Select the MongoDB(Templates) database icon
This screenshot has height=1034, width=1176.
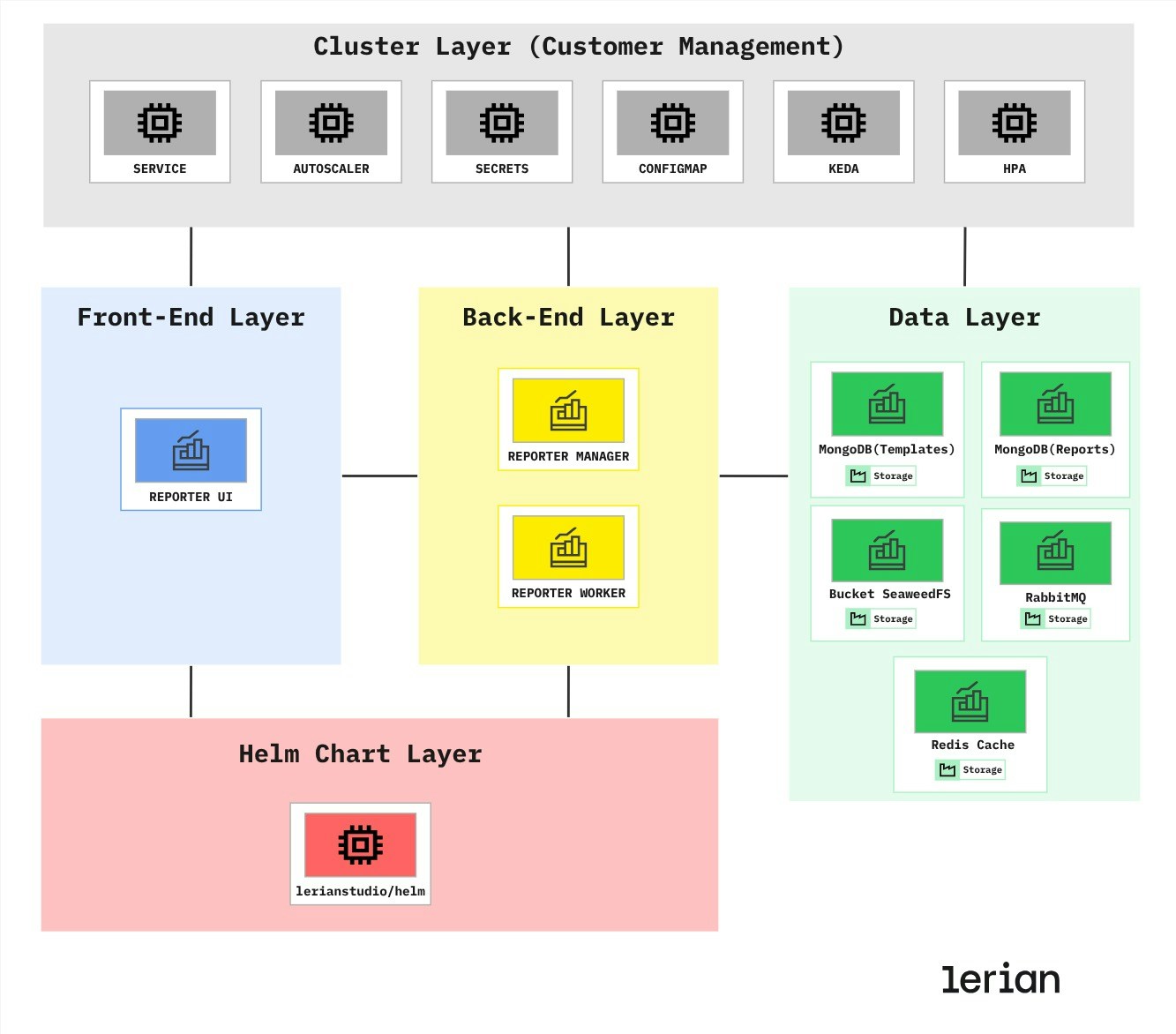tap(886, 402)
